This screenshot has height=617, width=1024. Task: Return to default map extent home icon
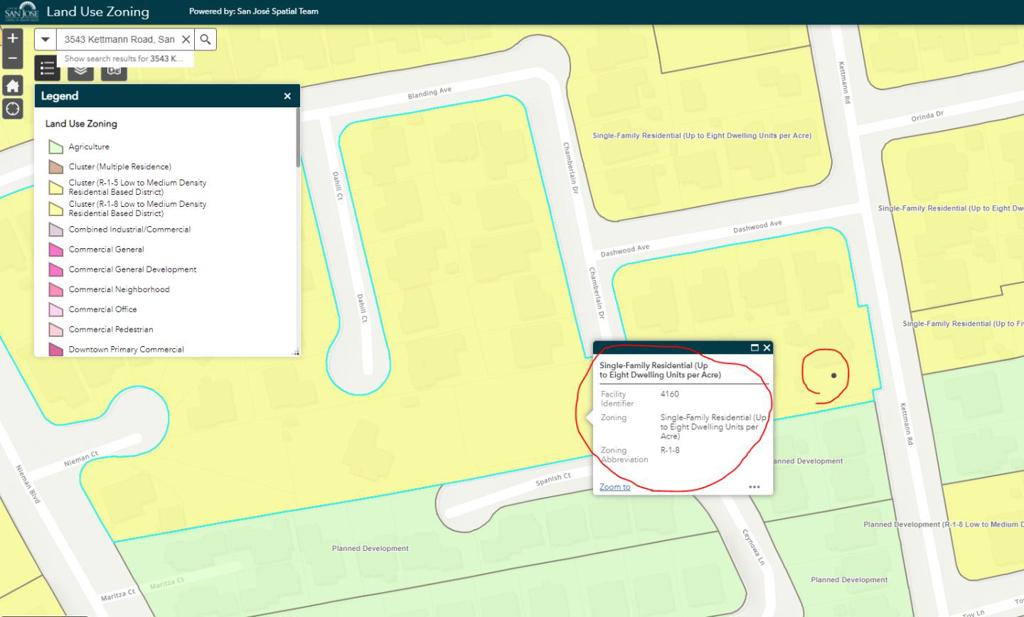(x=12, y=86)
